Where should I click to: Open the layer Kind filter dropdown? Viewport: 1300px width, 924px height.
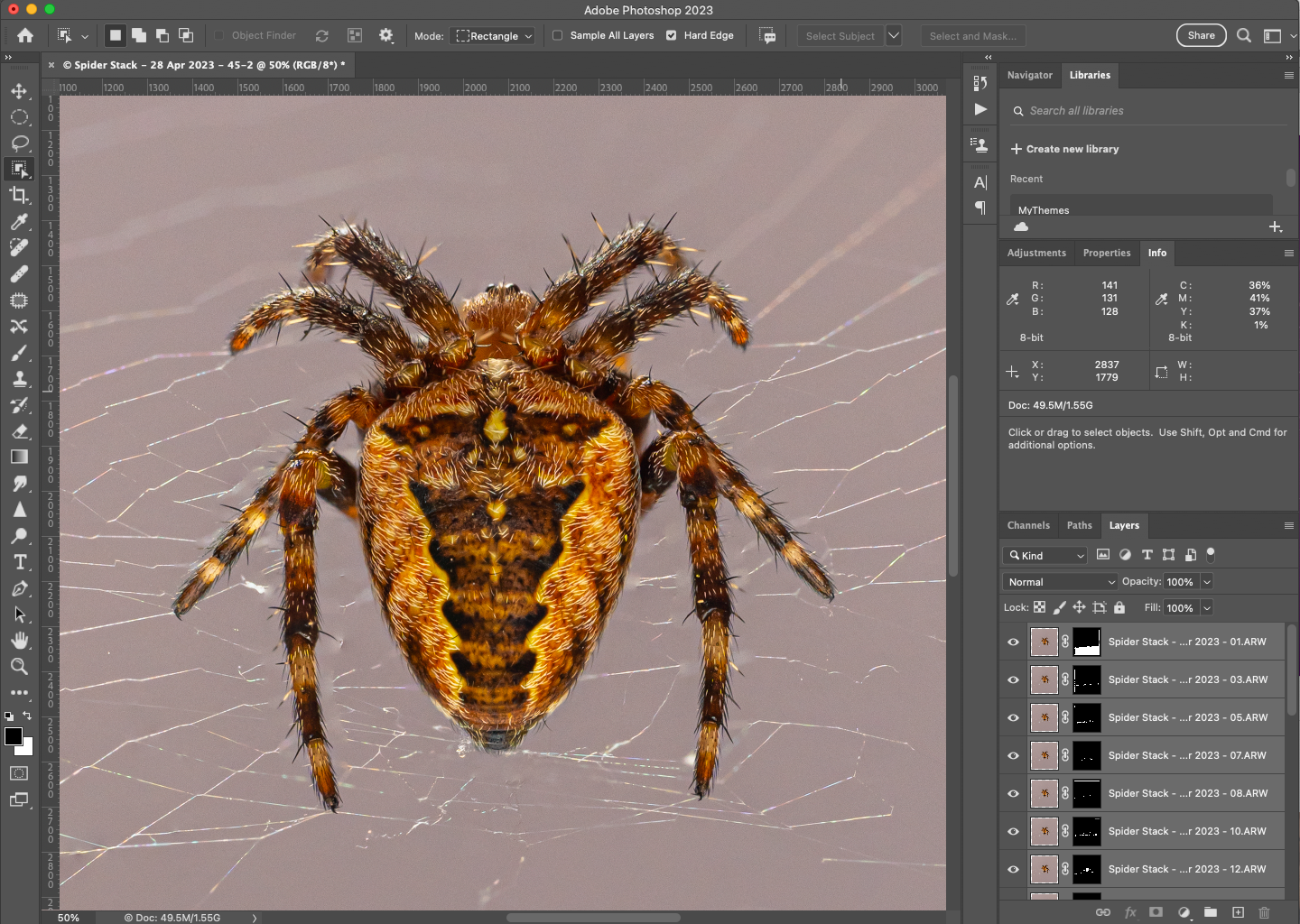pos(1045,556)
